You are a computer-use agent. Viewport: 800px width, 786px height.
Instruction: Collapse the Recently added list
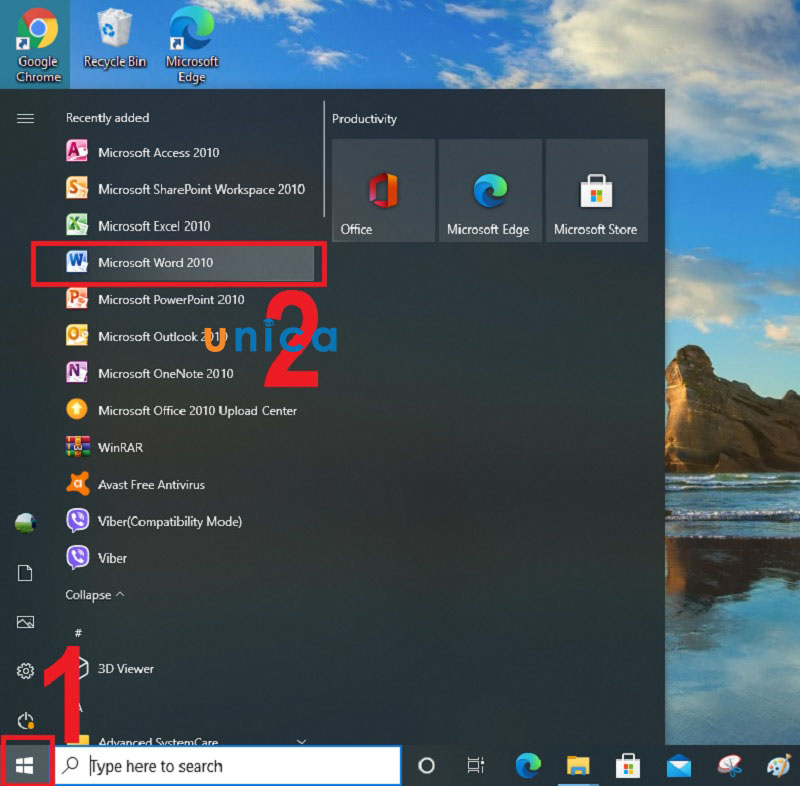tap(95, 595)
